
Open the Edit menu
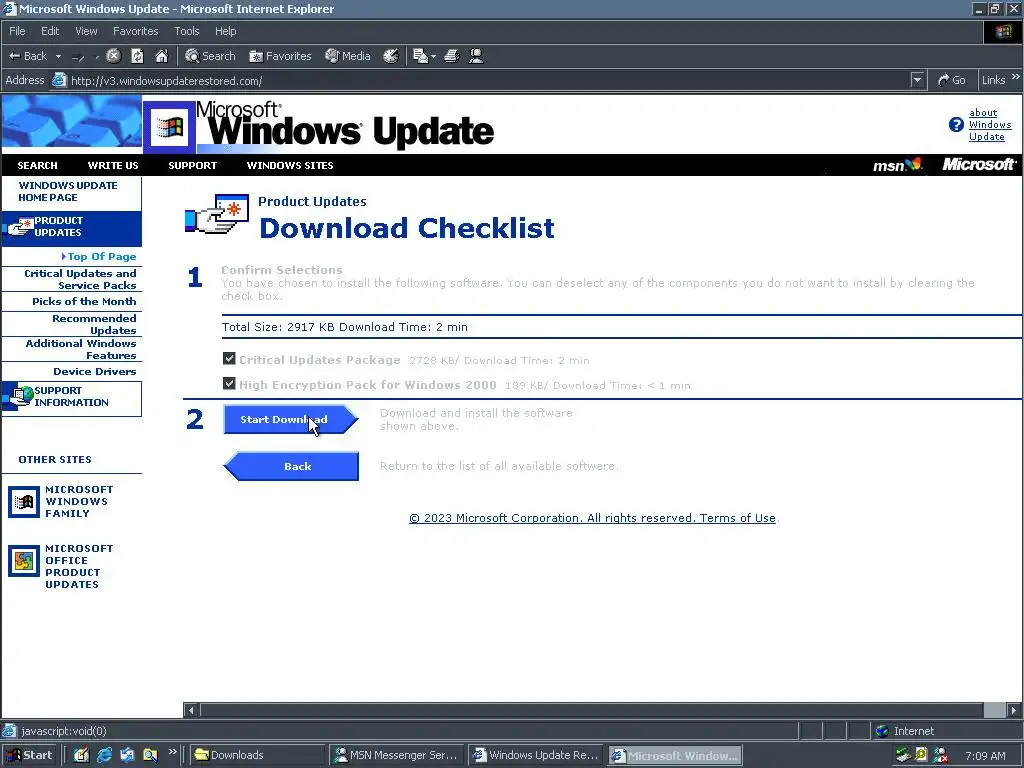click(50, 31)
